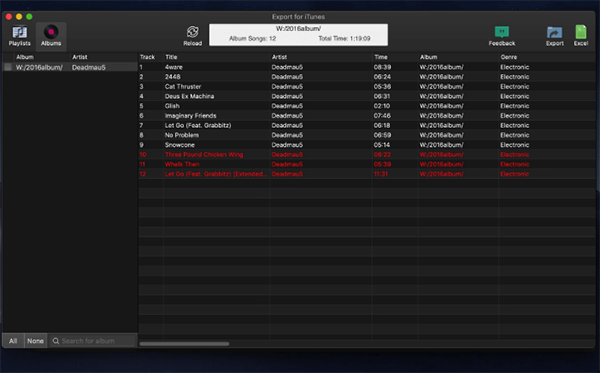
Task: Select red track Whelk Then
Action: (x=182, y=164)
